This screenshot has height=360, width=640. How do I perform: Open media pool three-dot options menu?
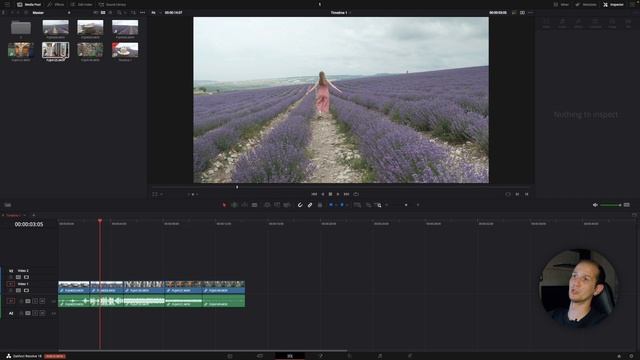point(142,13)
